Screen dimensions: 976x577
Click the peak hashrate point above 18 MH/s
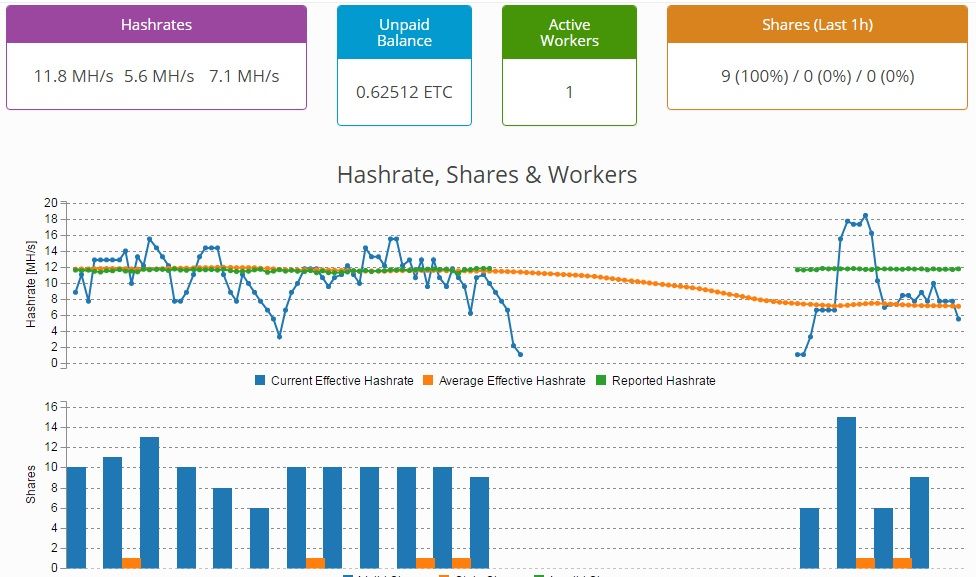pyautogui.click(x=865, y=216)
